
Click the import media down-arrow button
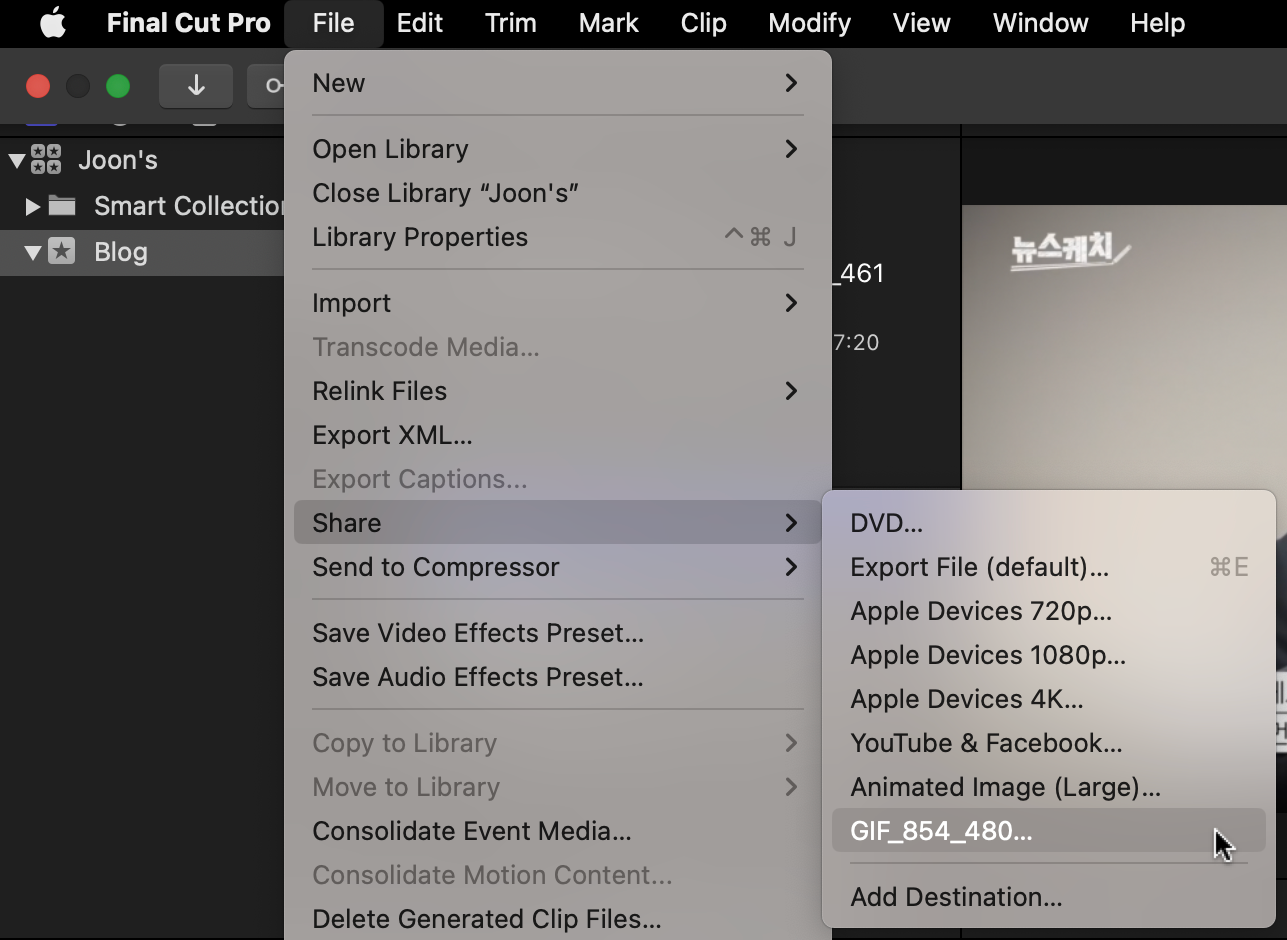click(196, 86)
